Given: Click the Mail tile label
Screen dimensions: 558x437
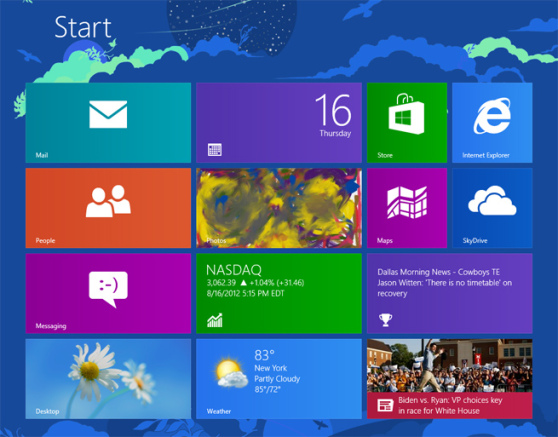Looking at the screenshot, I should [x=42, y=155].
